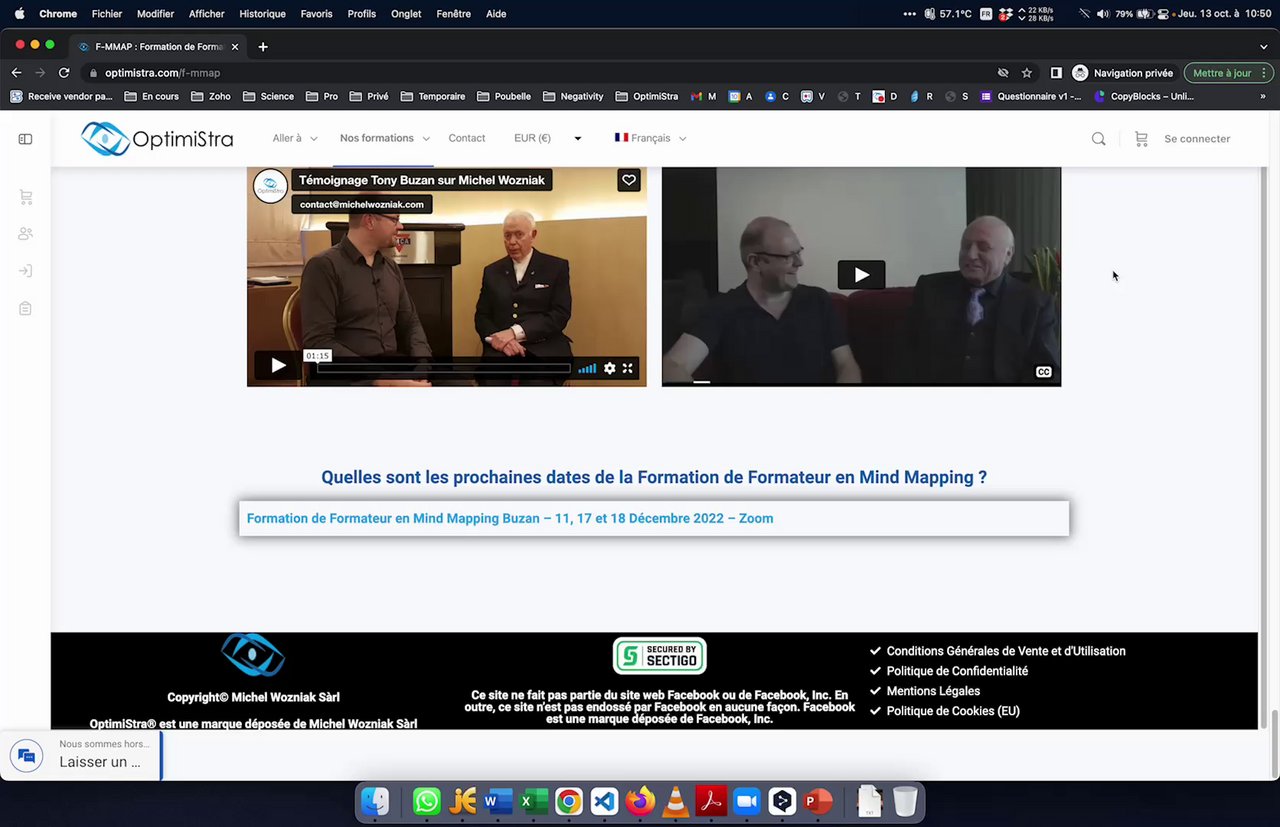The height and width of the screenshot is (827, 1280).
Task: Click the Mettre à jour button
Action: [x=1228, y=73]
